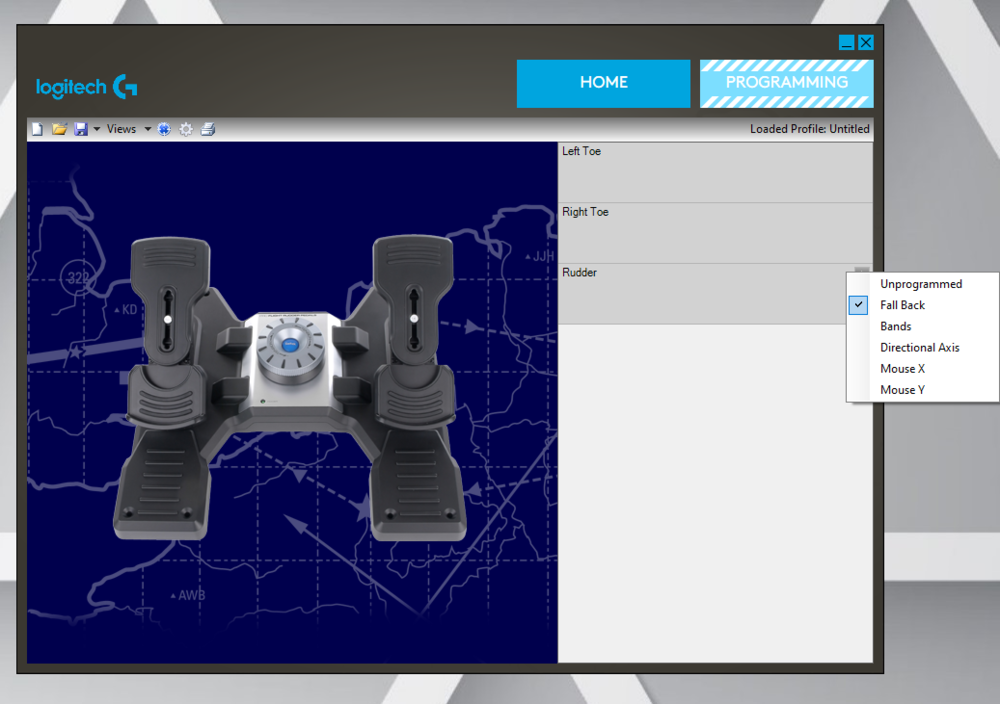
Task: Select Mouse Y axis option
Action: [922, 390]
